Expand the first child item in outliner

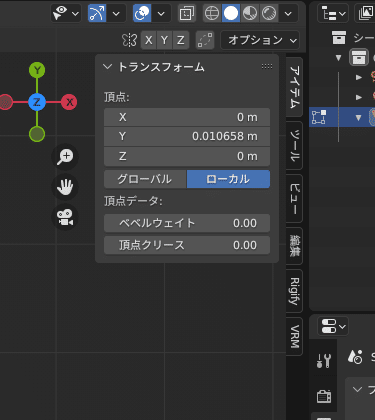tap(359, 77)
